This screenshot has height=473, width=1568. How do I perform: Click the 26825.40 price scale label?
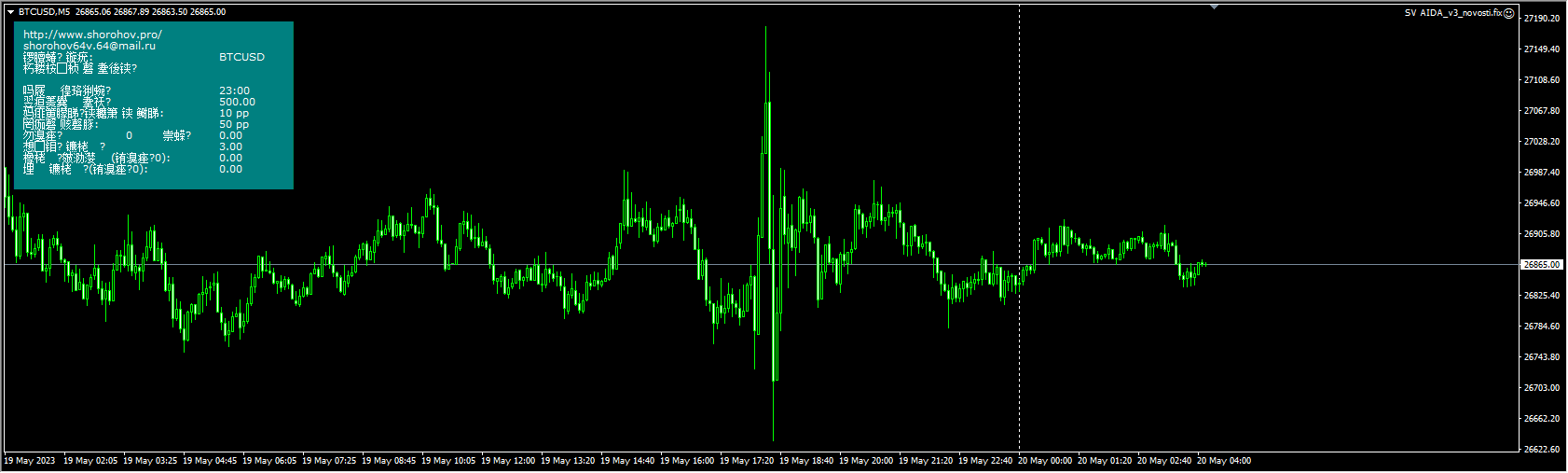pyautogui.click(x=1542, y=296)
